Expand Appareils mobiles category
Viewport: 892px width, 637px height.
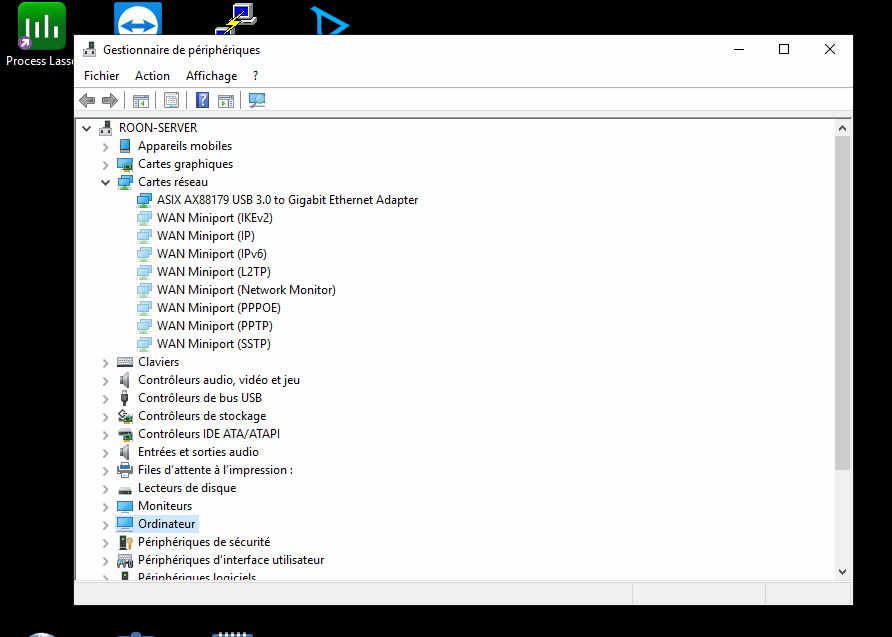[105, 147]
